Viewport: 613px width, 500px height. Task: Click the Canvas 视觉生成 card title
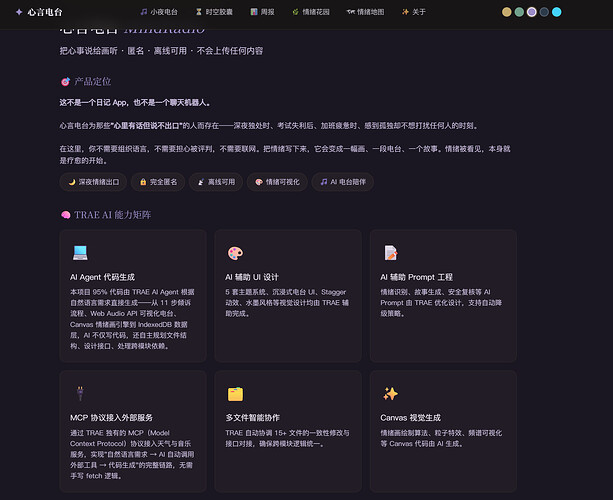(x=410, y=418)
